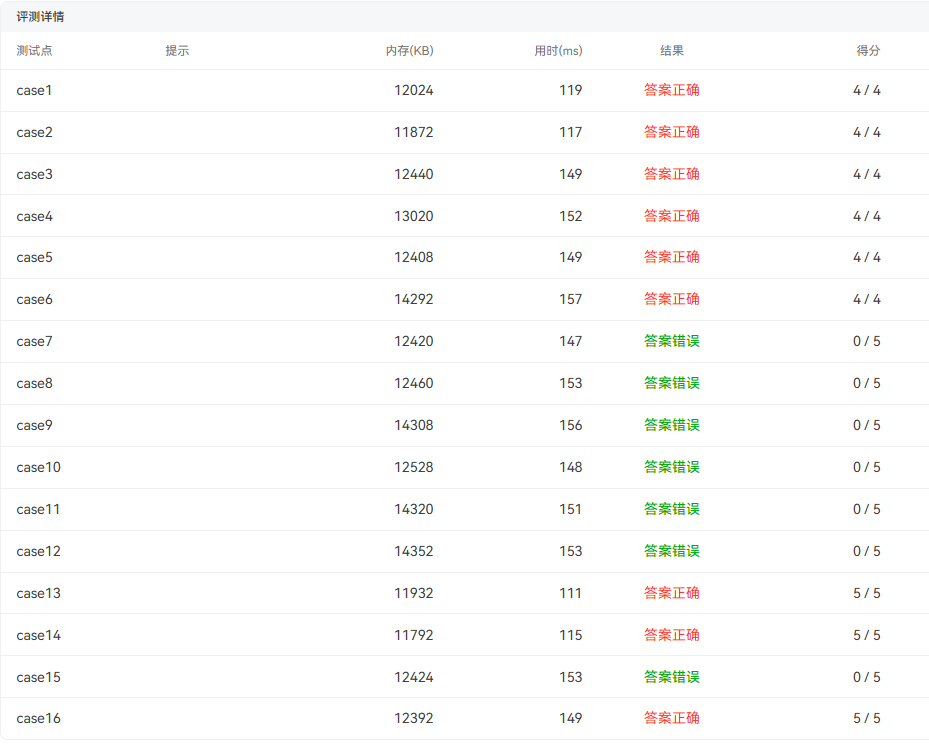Click memory value 12420

(x=414, y=341)
